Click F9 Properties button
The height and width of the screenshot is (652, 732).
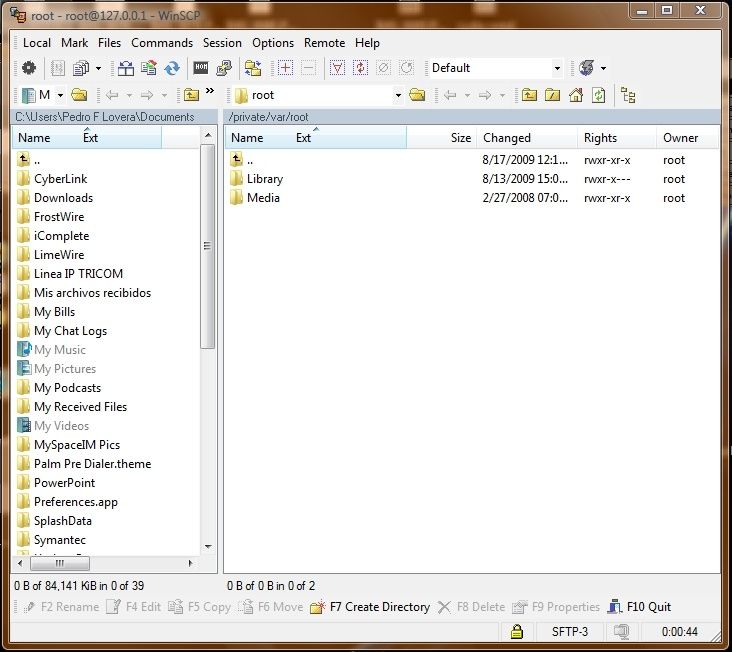pyautogui.click(x=556, y=607)
